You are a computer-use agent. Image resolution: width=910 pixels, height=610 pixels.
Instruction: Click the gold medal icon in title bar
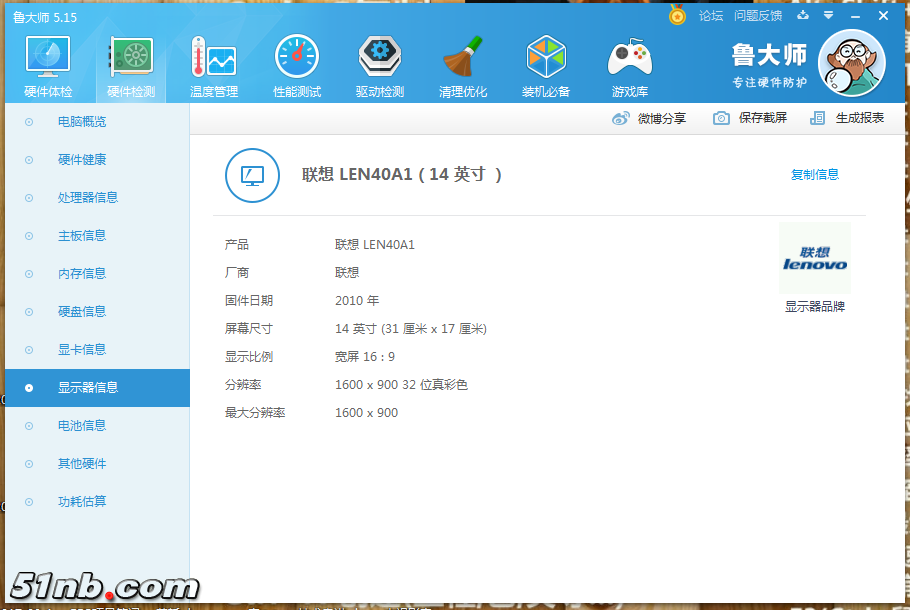(x=677, y=16)
